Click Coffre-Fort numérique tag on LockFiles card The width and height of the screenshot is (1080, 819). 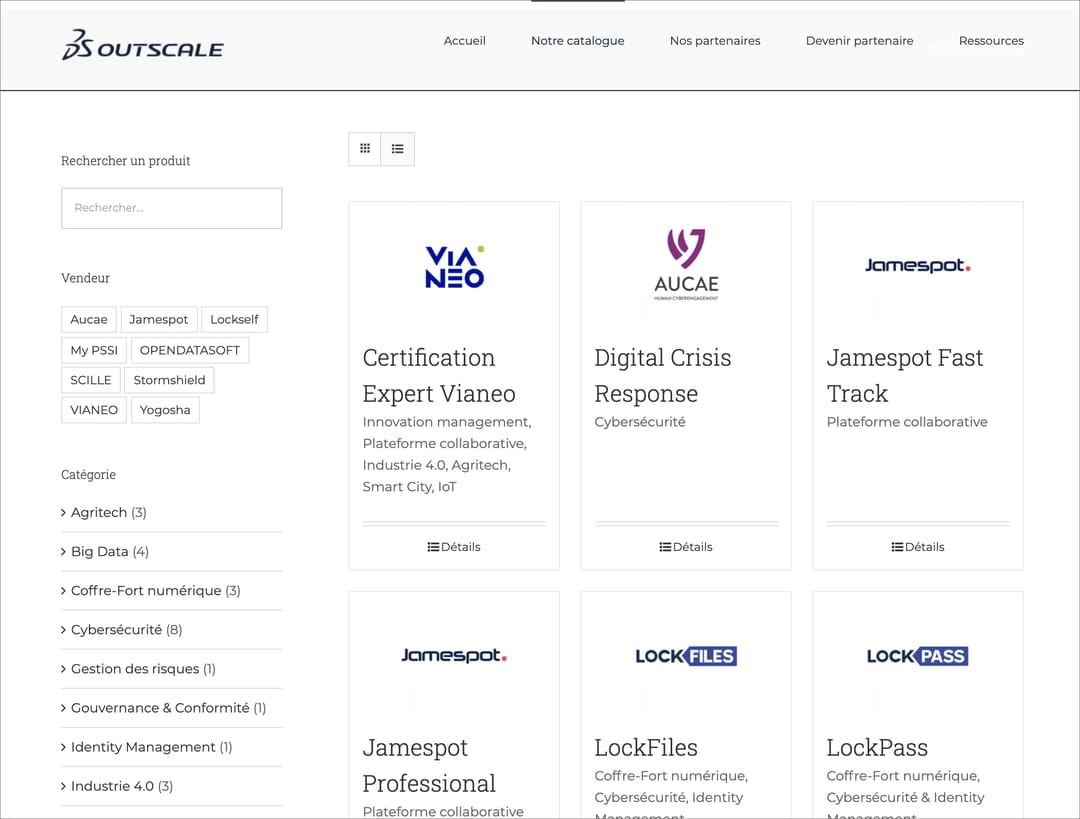click(x=670, y=776)
